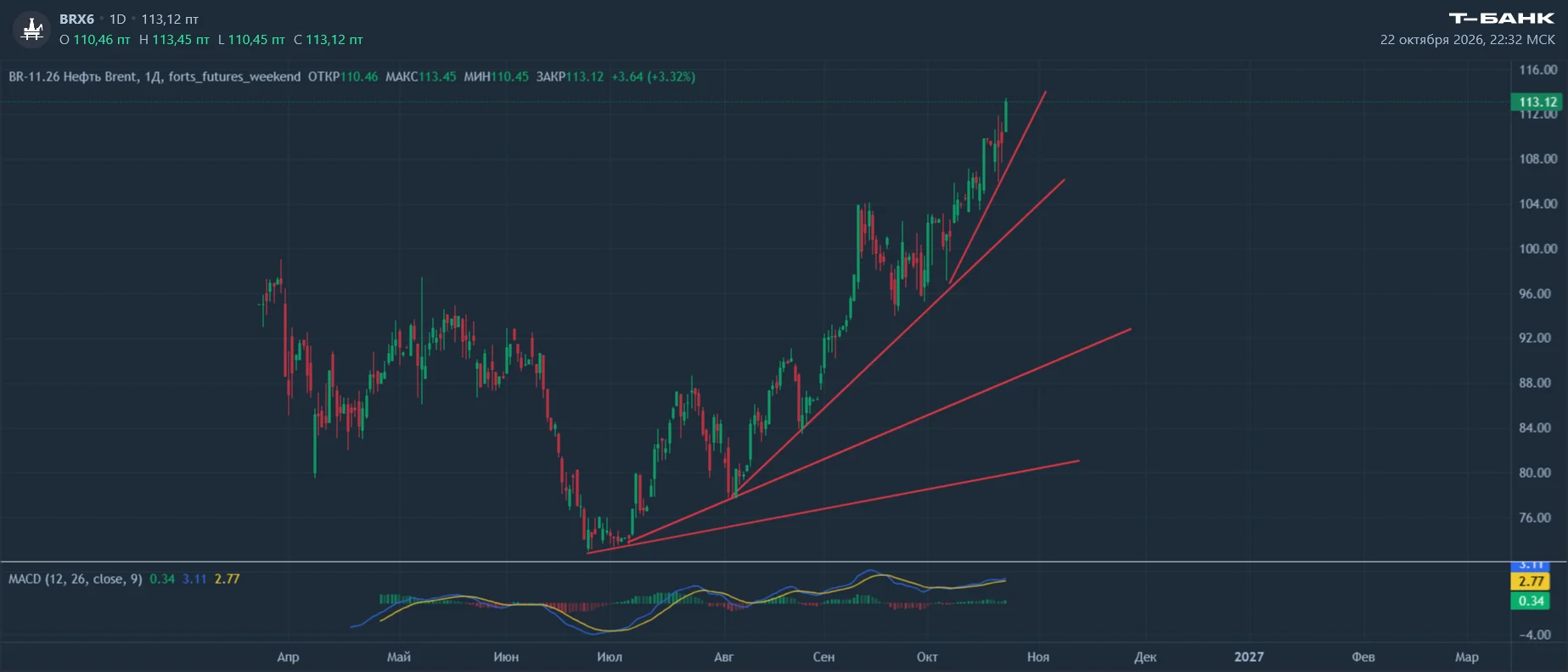
Task: Click the Июл month marker
Action: [610, 657]
